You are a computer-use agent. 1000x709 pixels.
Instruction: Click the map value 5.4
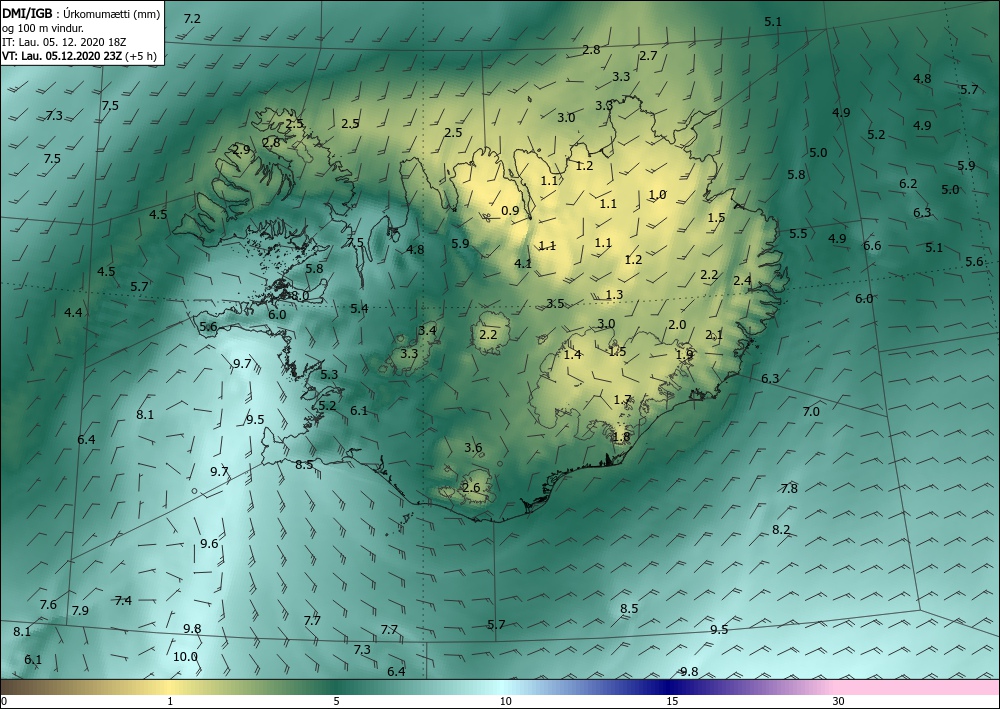359,309
